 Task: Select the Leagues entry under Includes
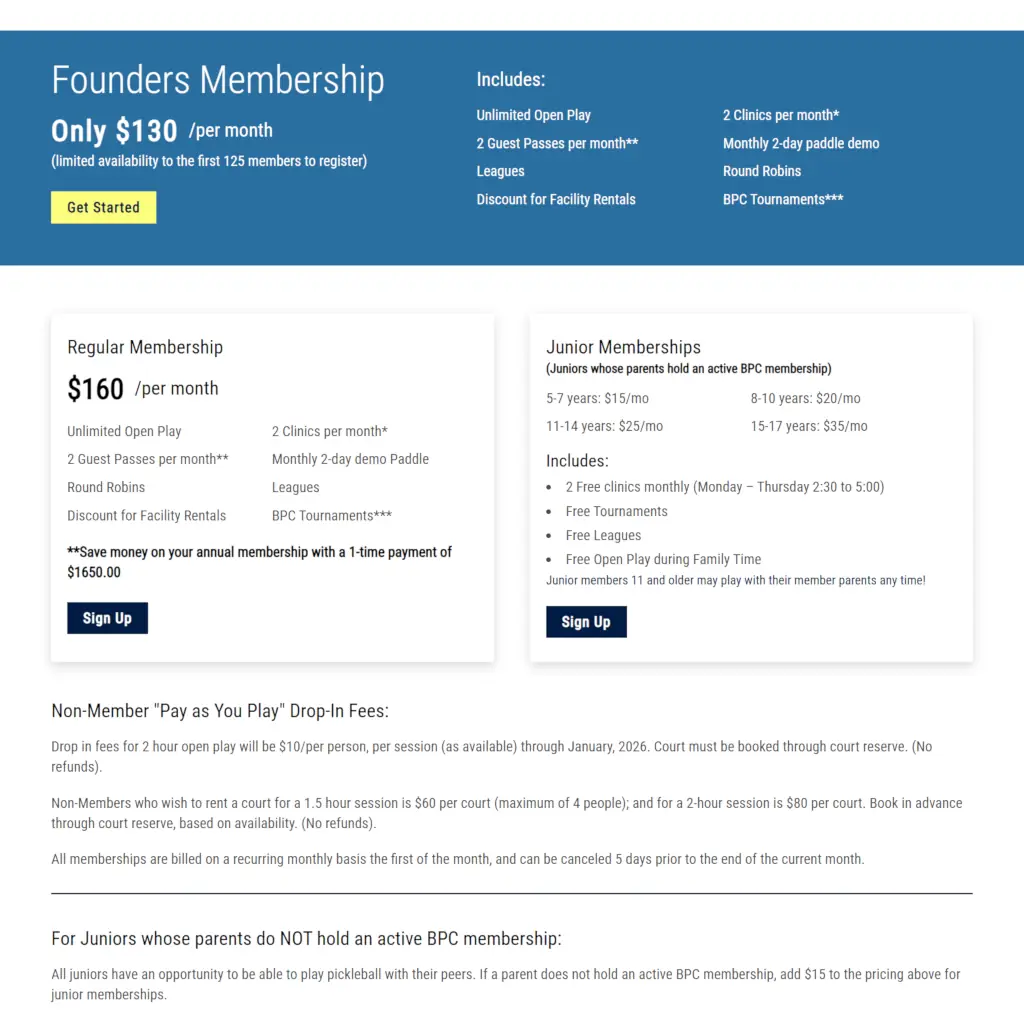(500, 171)
